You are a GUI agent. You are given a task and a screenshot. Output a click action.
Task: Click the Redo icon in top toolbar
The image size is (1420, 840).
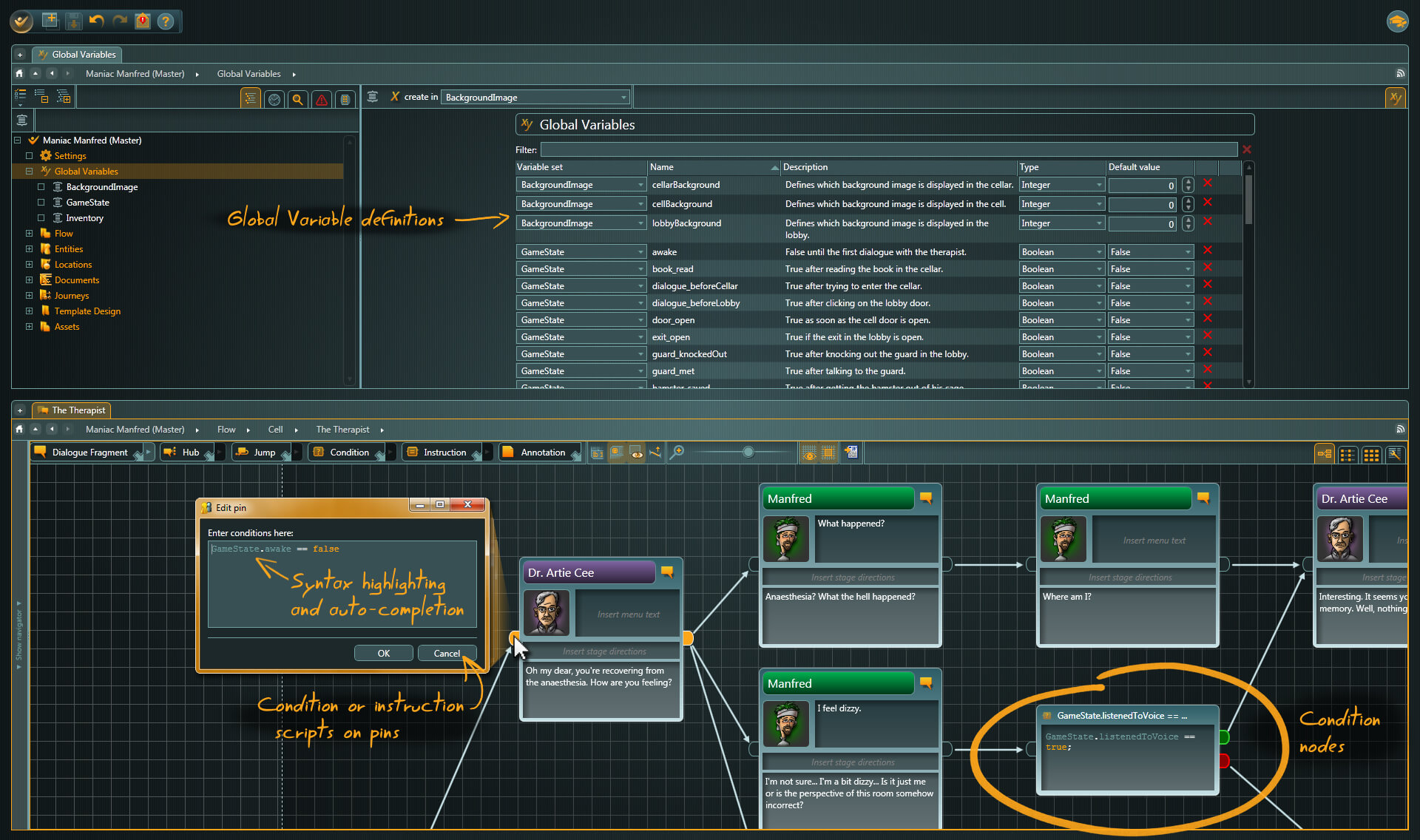click(x=120, y=21)
